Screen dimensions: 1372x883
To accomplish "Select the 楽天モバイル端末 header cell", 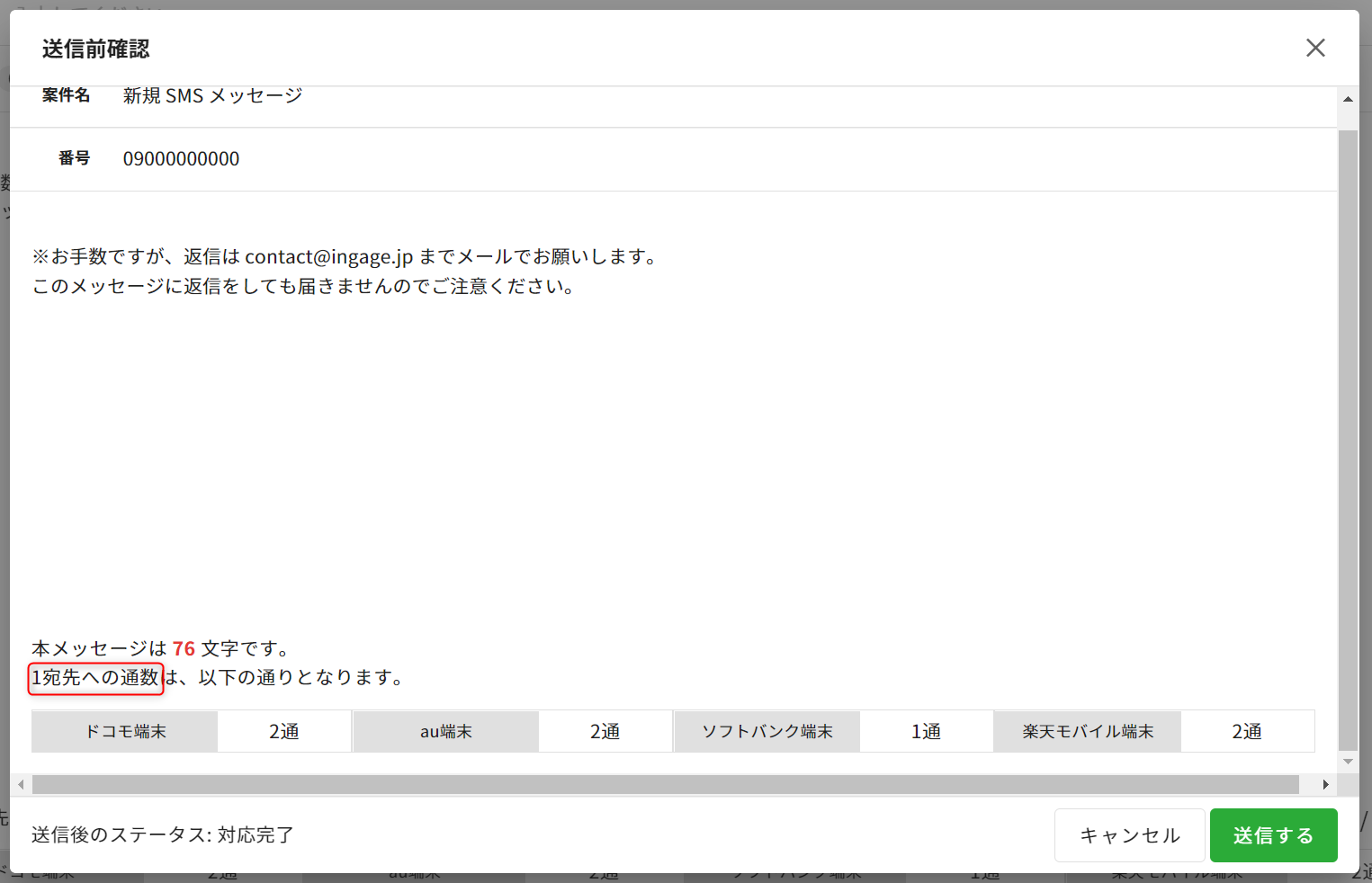I will pos(1088,732).
